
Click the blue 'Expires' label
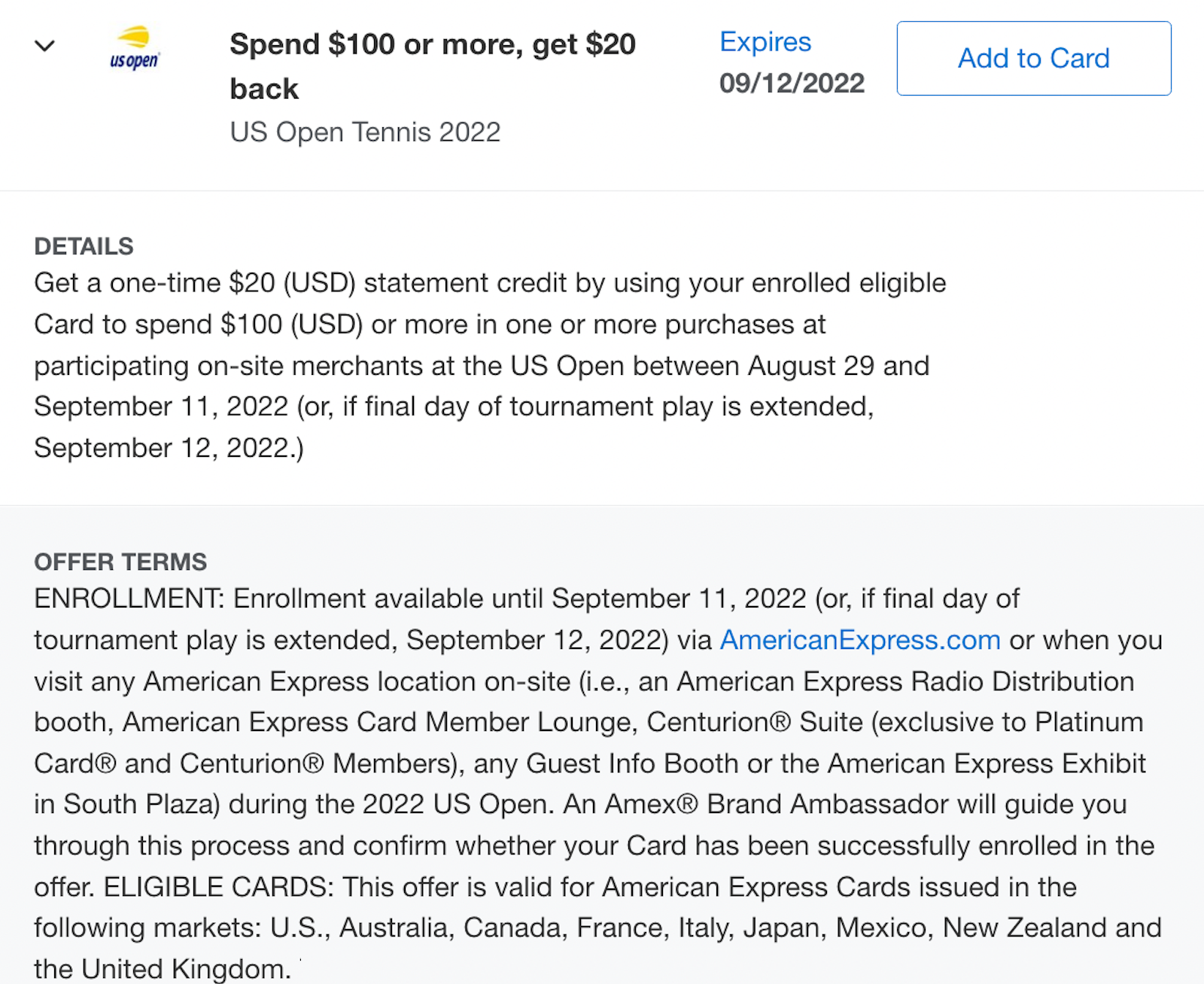click(x=765, y=41)
